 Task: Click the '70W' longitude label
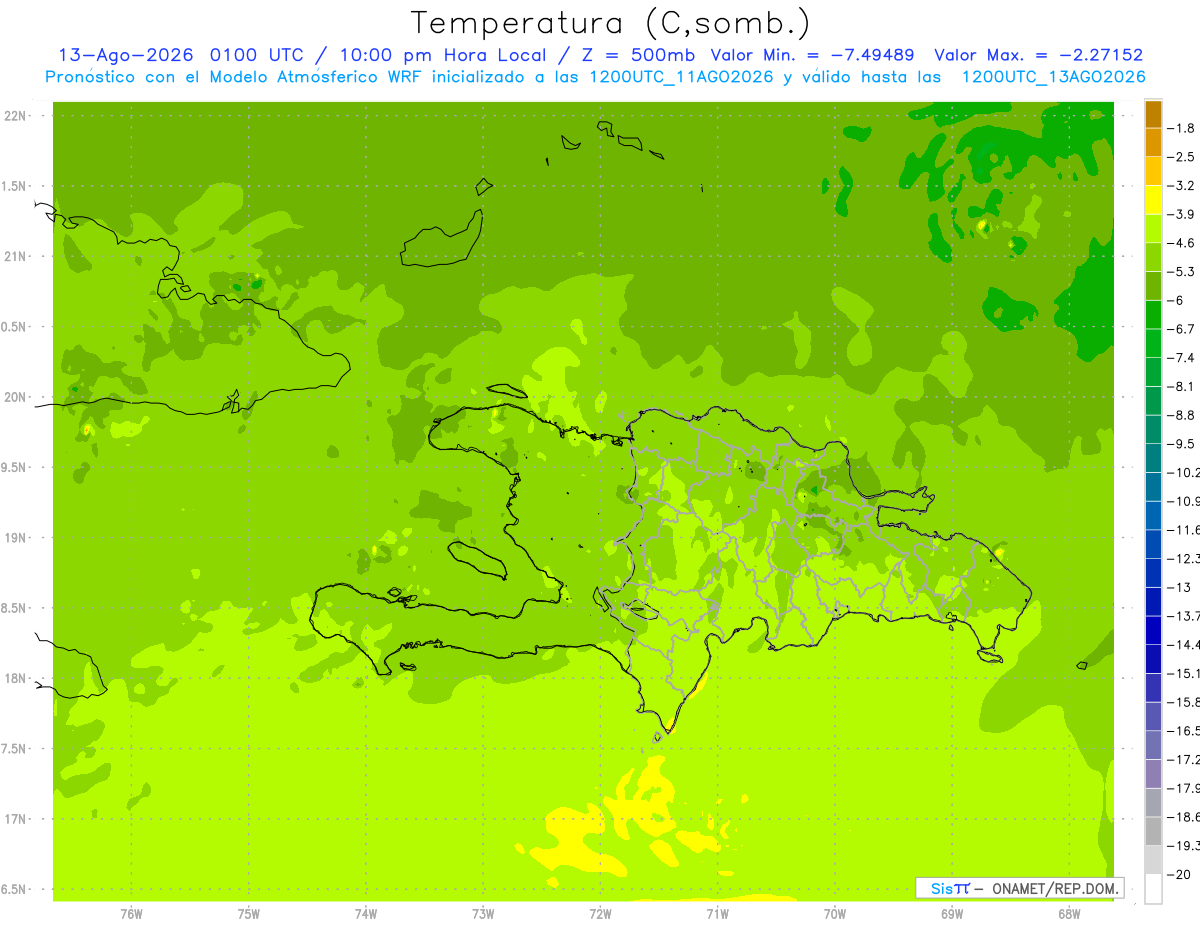pos(835,914)
